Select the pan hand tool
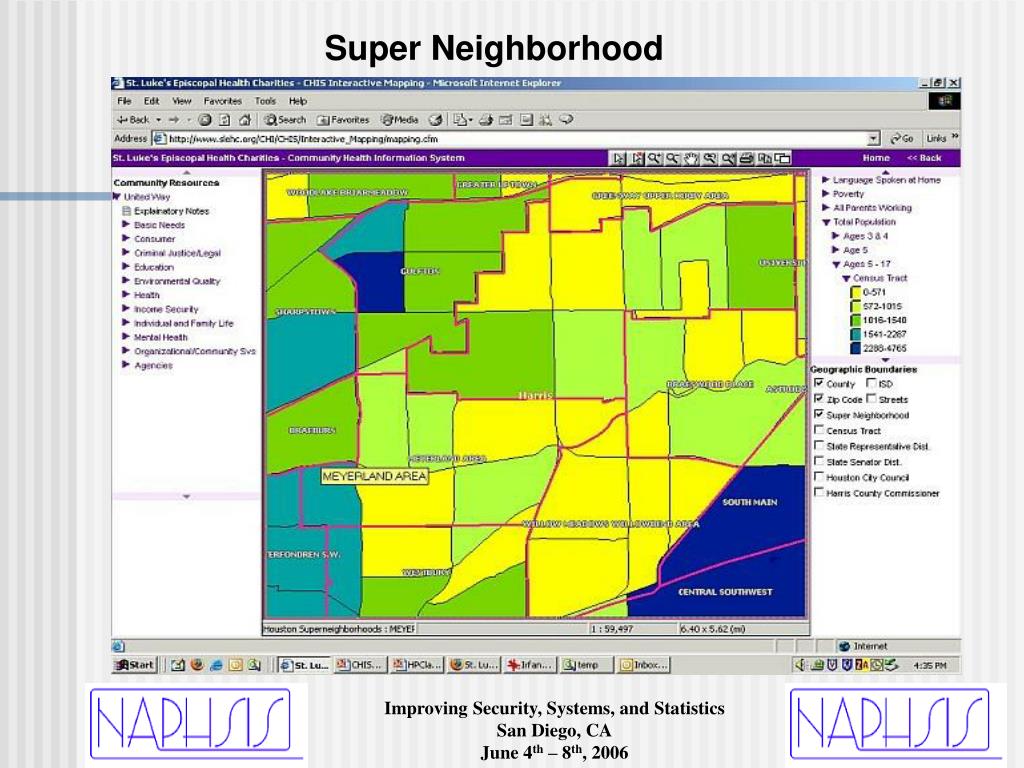The height and width of the screenshot is (768, 1024). 691,158
